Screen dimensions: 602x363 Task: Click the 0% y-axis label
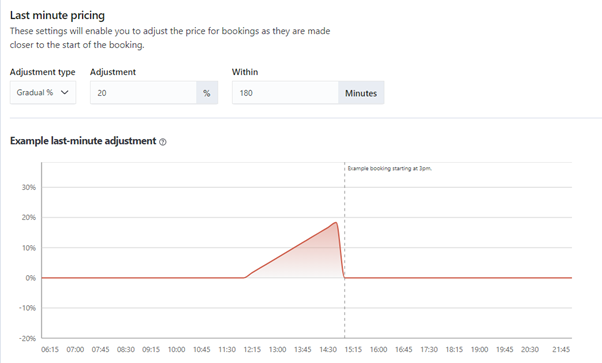31,278
